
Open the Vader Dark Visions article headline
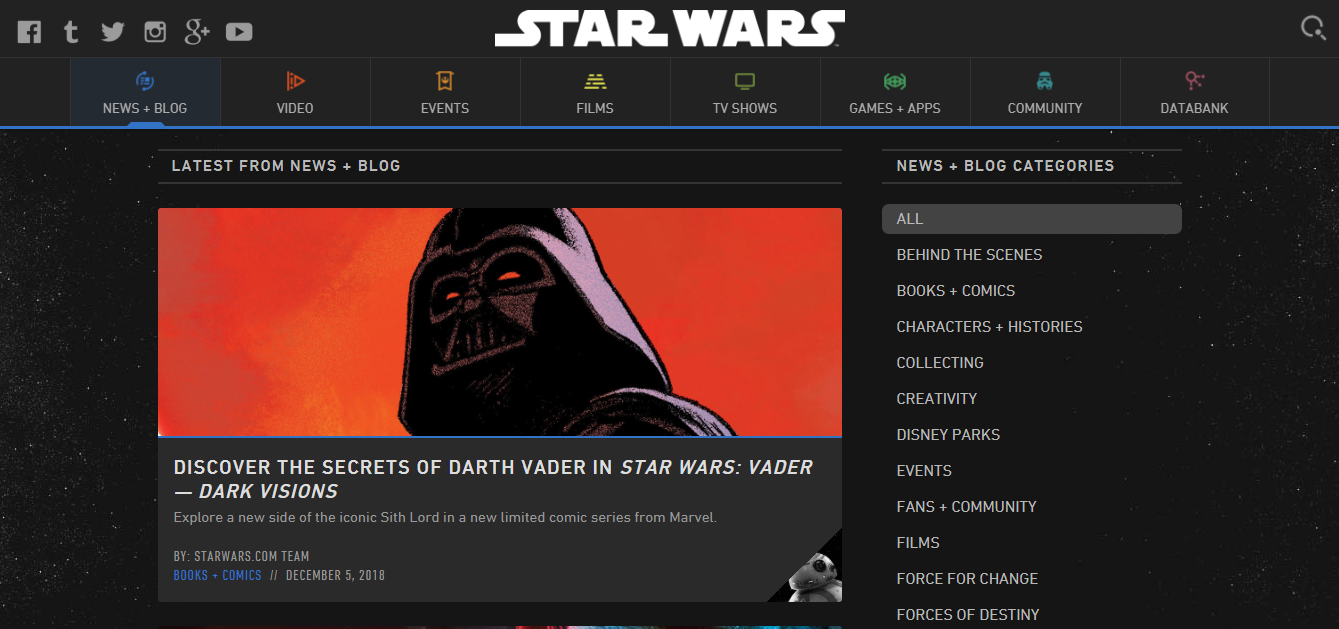493,479
